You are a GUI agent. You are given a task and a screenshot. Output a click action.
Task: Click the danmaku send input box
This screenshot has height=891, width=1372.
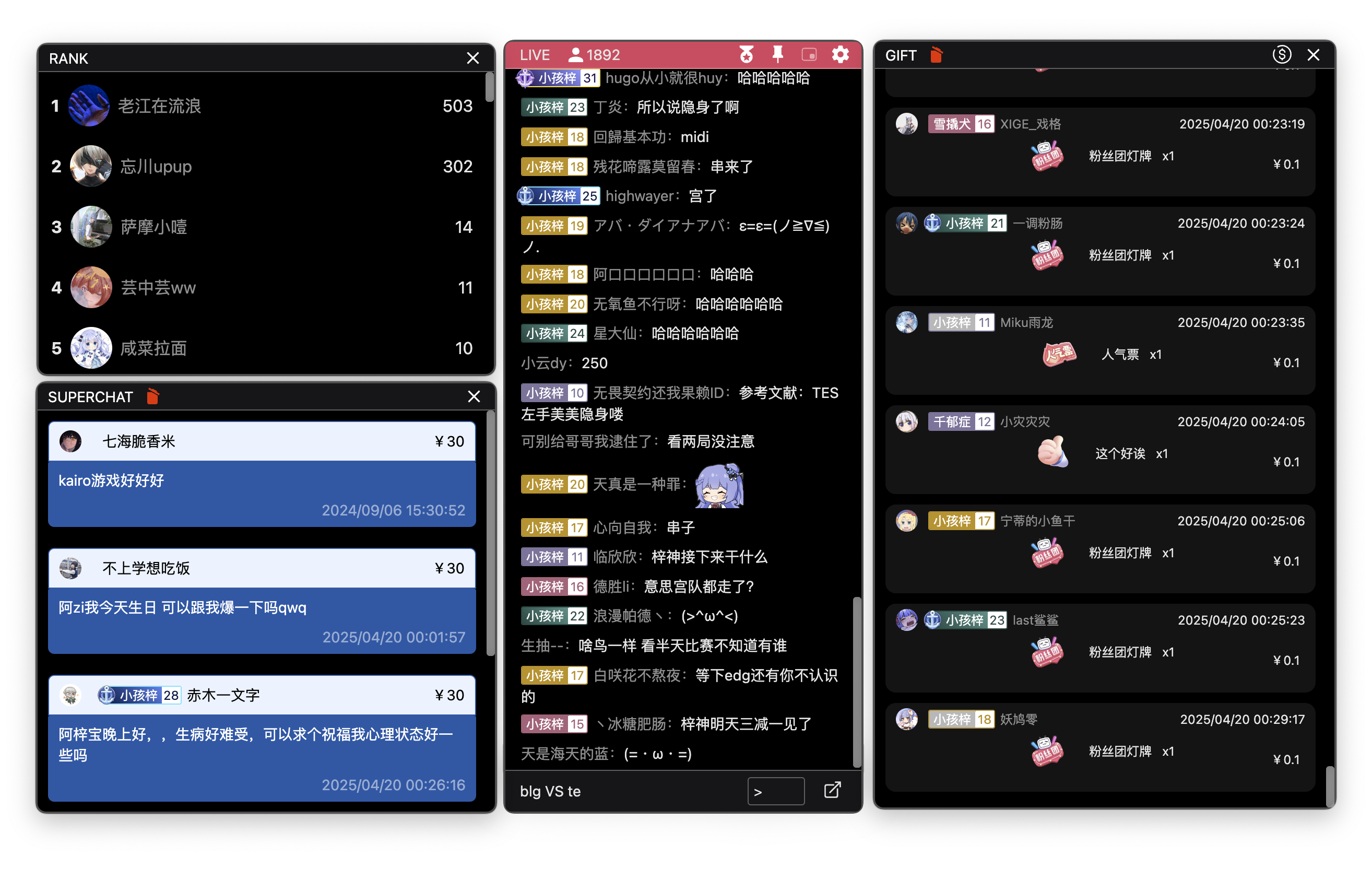[776, 791]
